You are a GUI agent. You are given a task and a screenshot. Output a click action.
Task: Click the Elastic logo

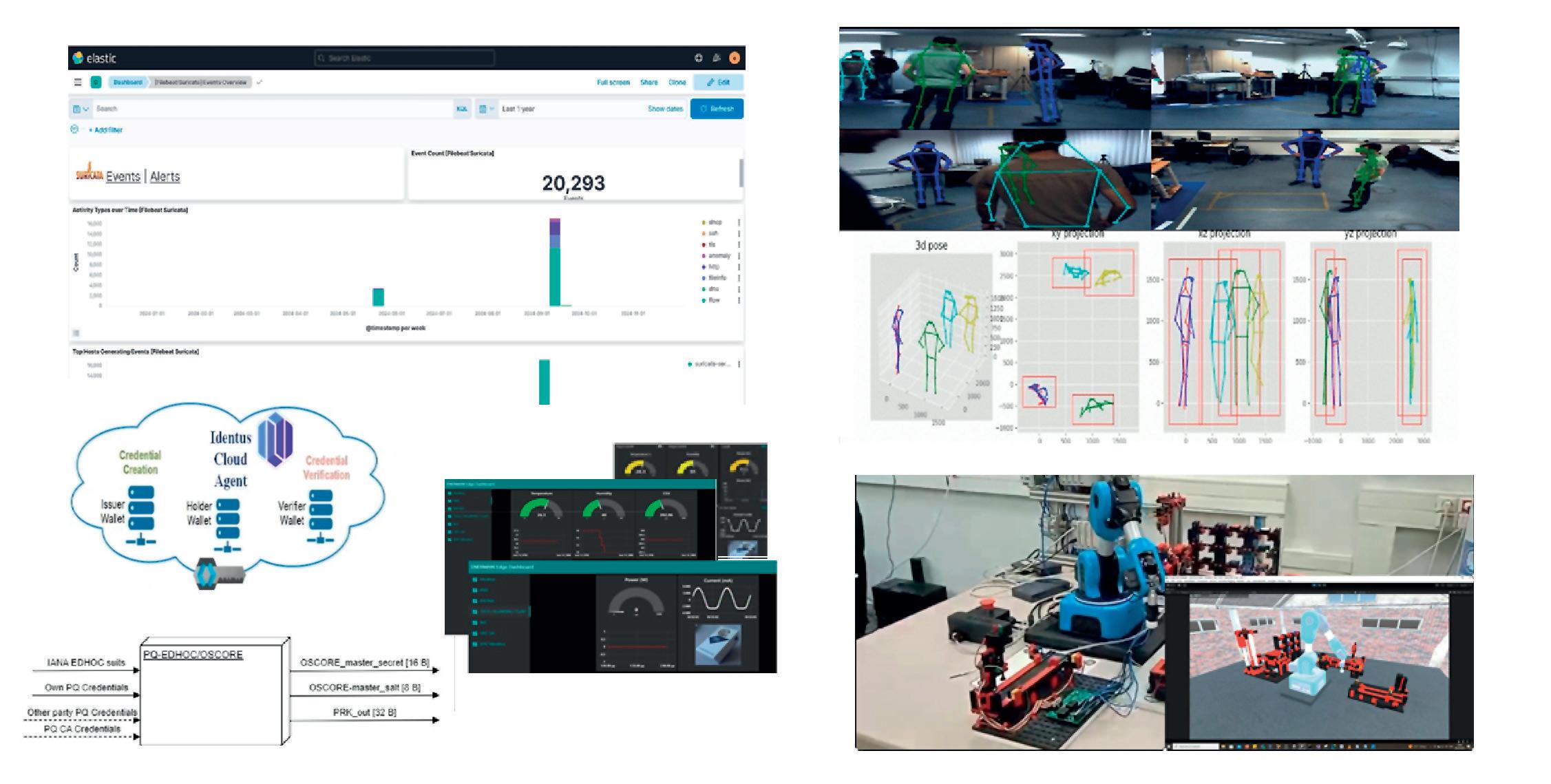coord(94,59)
